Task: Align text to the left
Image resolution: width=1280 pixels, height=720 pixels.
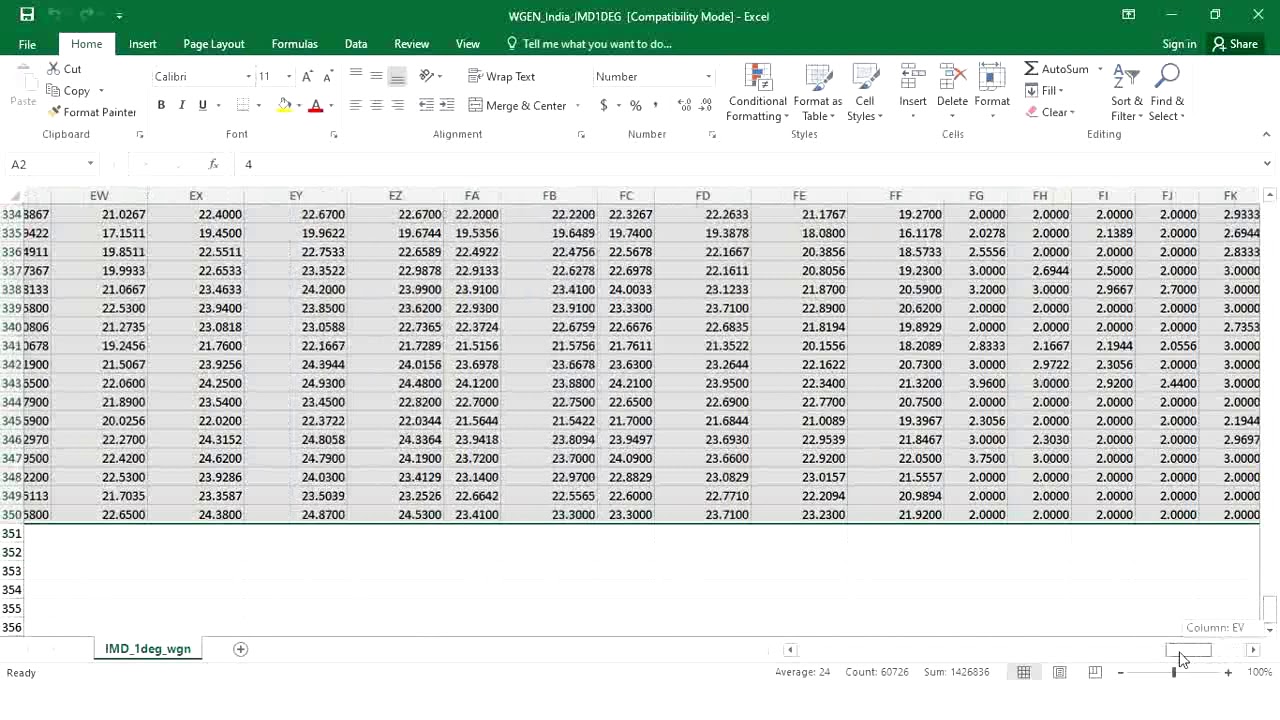Action: [x=356, y=105]
